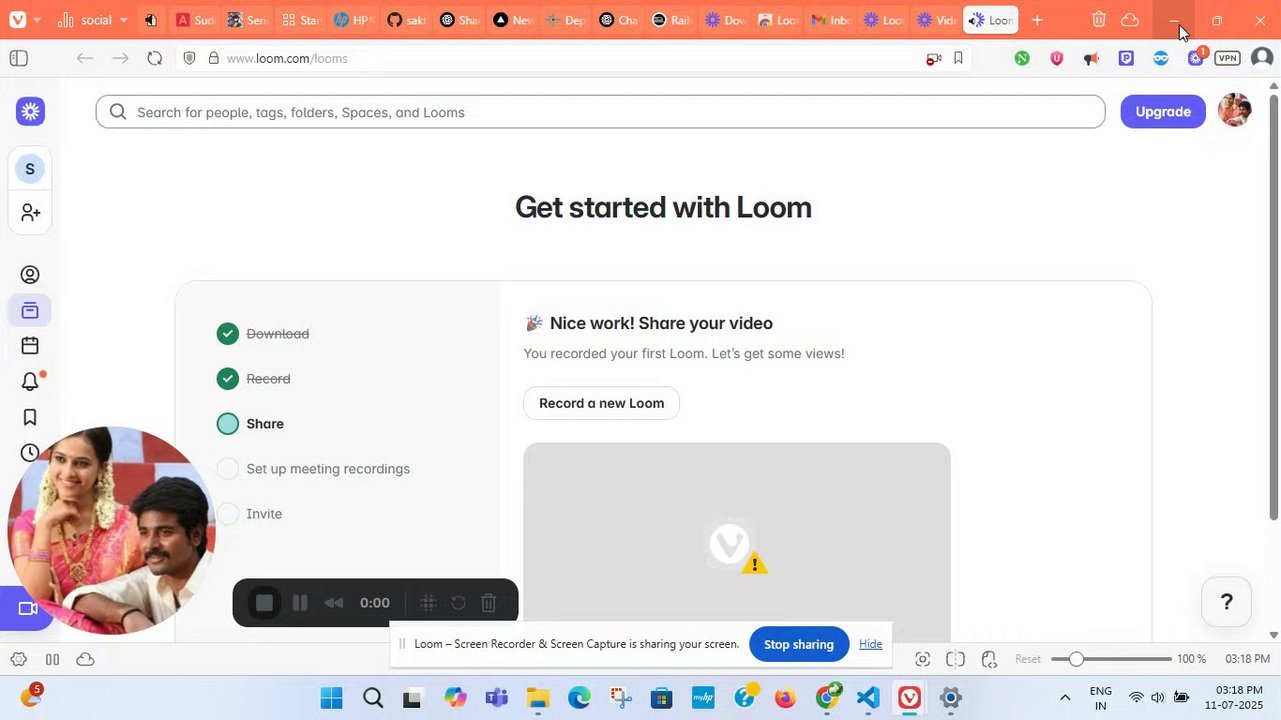
Task: Toggle images display in status bar
Action: click(x=989, y=659)
